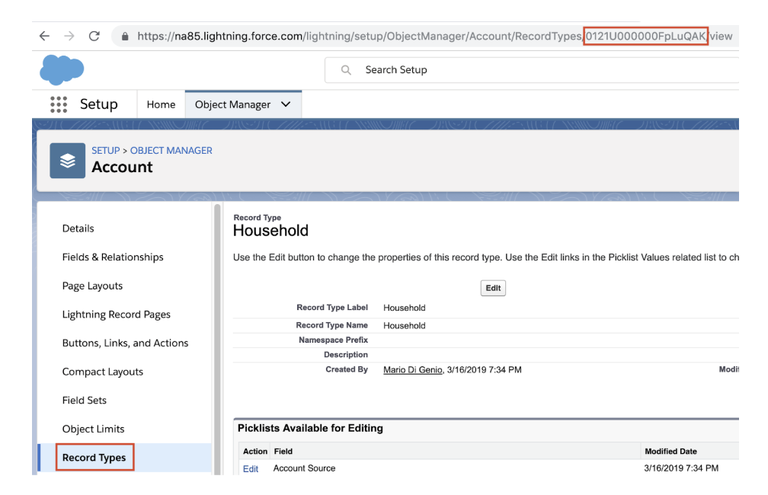
Task: Open Buttons, Links, and Actions
Action: [125, 343]
